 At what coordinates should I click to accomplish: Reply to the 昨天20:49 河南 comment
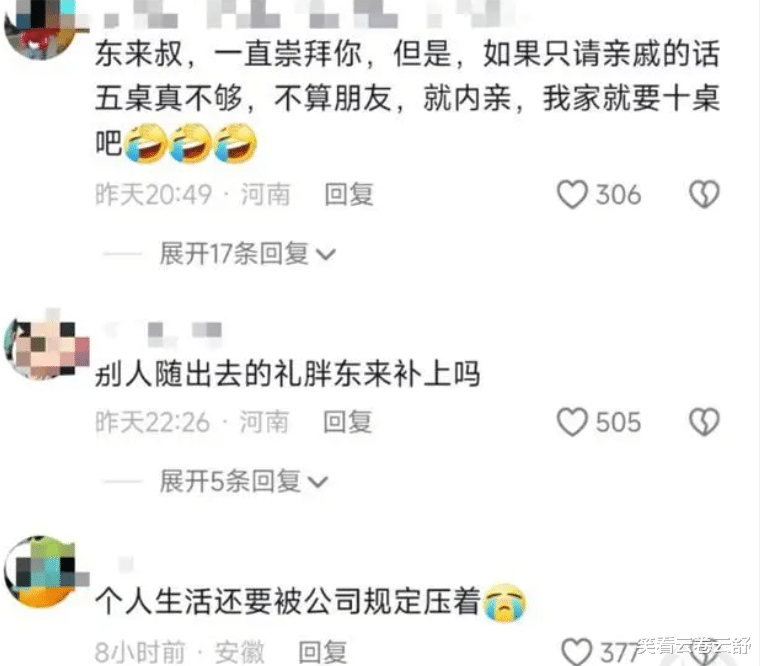point(349,194)
